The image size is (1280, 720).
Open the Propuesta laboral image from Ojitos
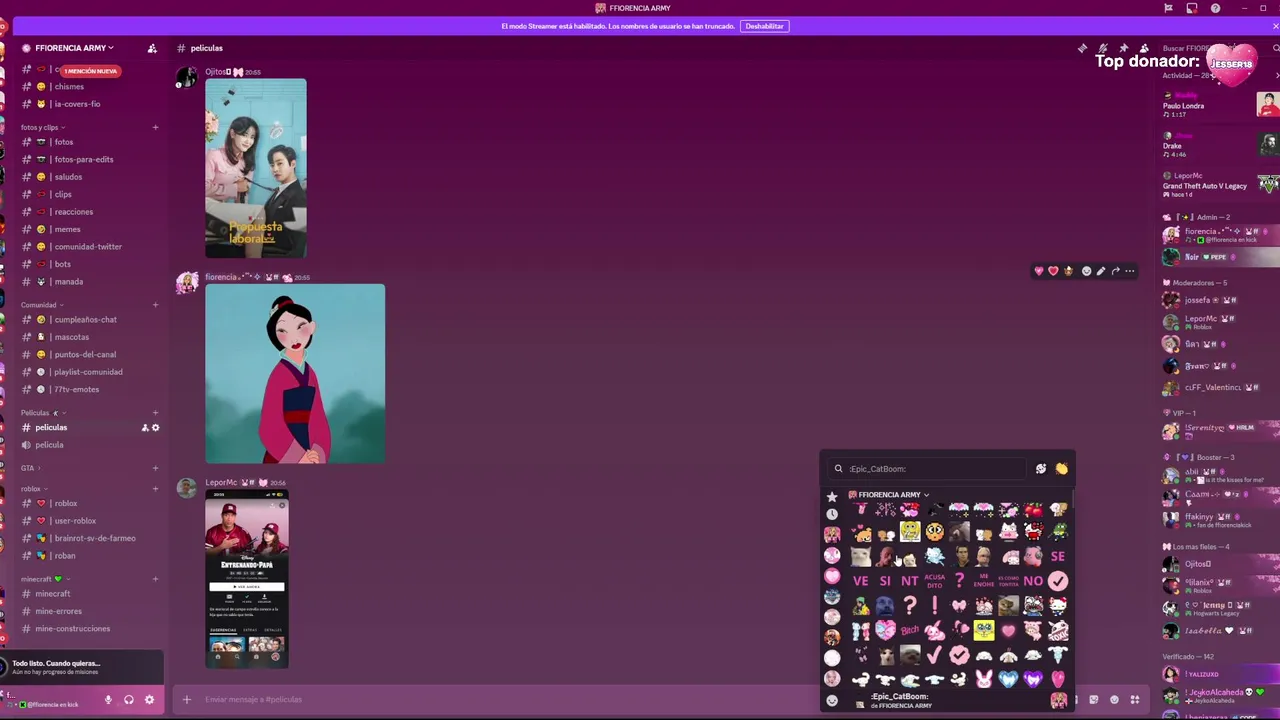click(x=256, y=168)
